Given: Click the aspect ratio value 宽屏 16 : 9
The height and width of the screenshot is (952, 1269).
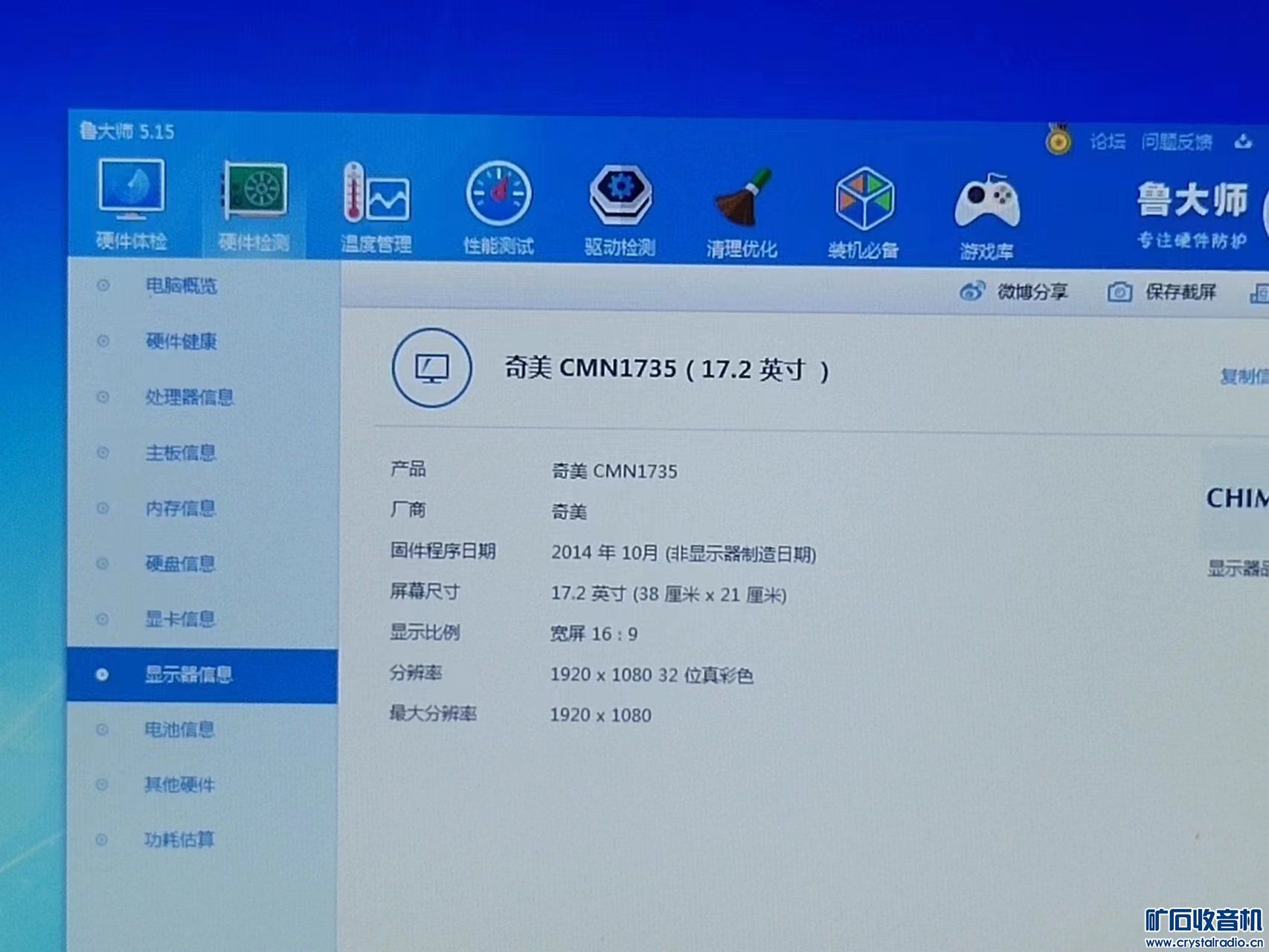Looking at the screenshot, I should (594, 634).
